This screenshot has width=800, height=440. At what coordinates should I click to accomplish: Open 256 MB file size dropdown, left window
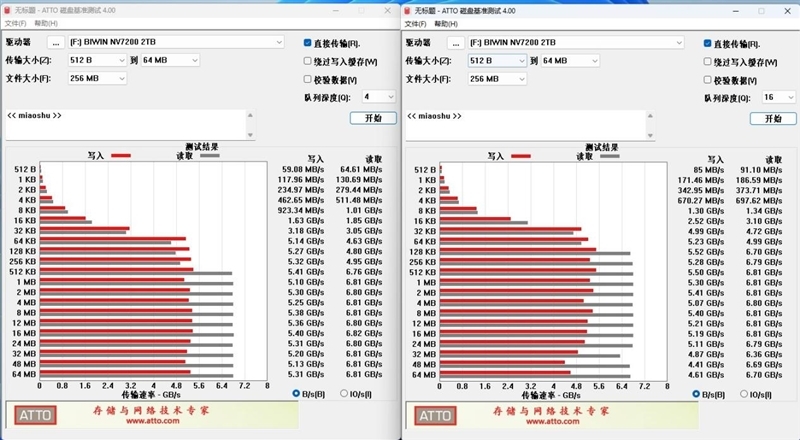coord(97,78)
